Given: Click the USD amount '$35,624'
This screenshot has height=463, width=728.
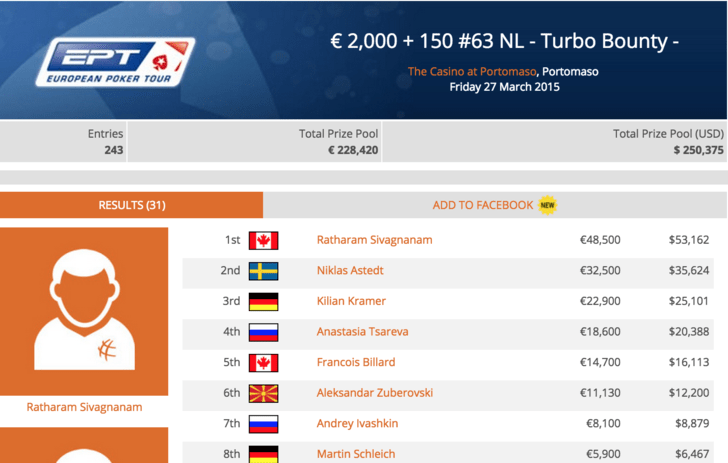Looking at the screenshot, I should [689, 271].
